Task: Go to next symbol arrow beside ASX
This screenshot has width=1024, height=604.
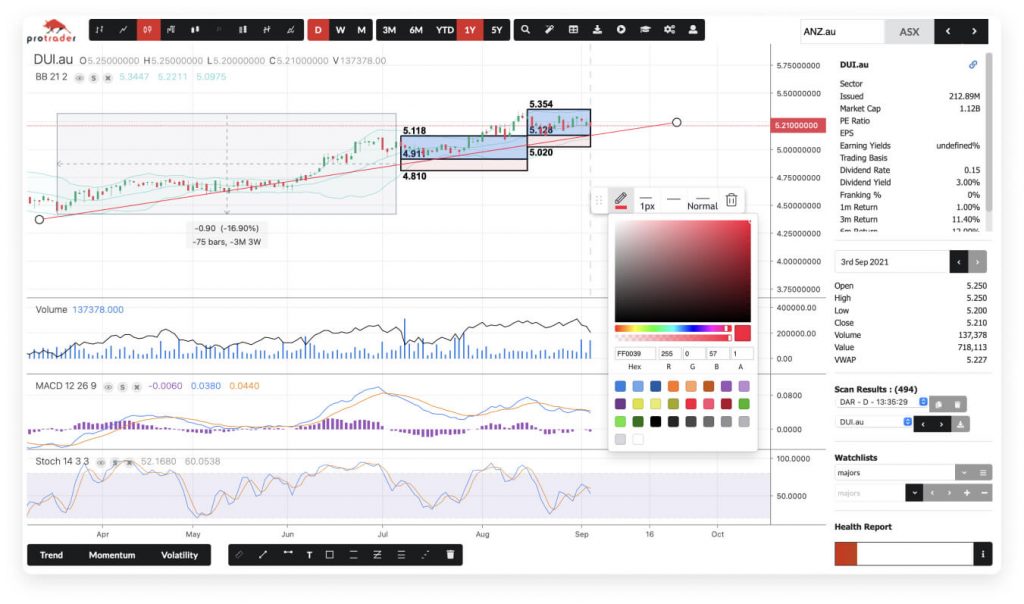Action: 974,31
